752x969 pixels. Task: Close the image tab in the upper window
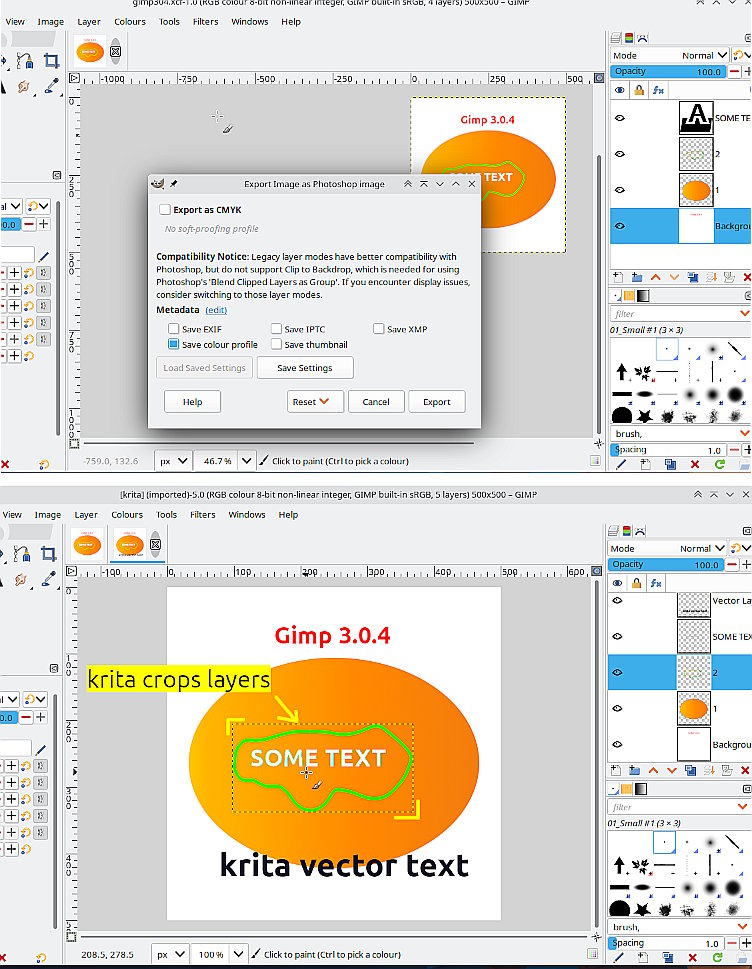point(116,52)
